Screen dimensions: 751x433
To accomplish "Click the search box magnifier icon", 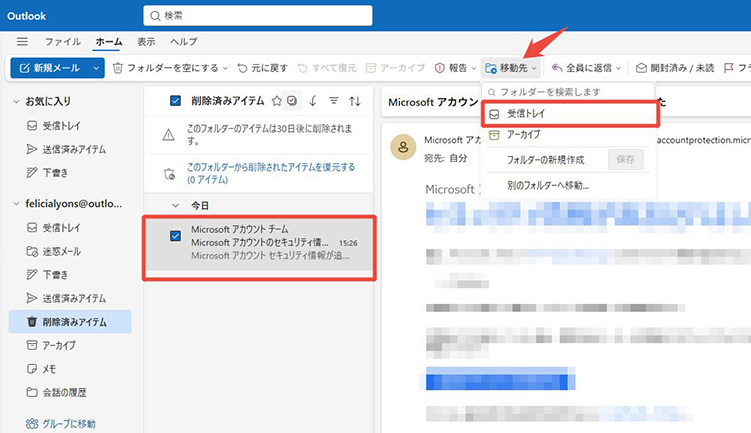I will coord(155,16).
